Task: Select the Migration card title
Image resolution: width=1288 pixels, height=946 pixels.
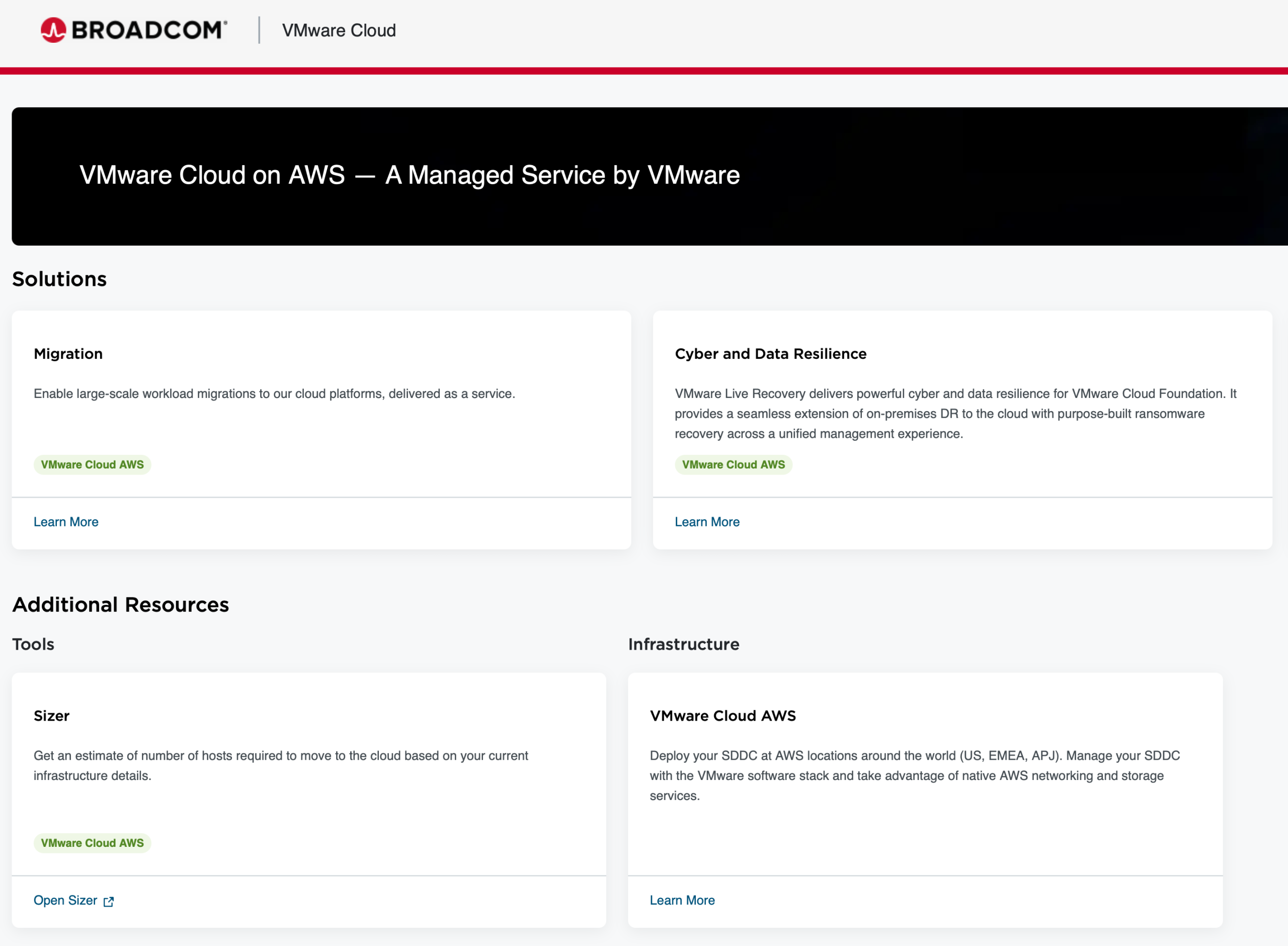Action: coord(68,354)
